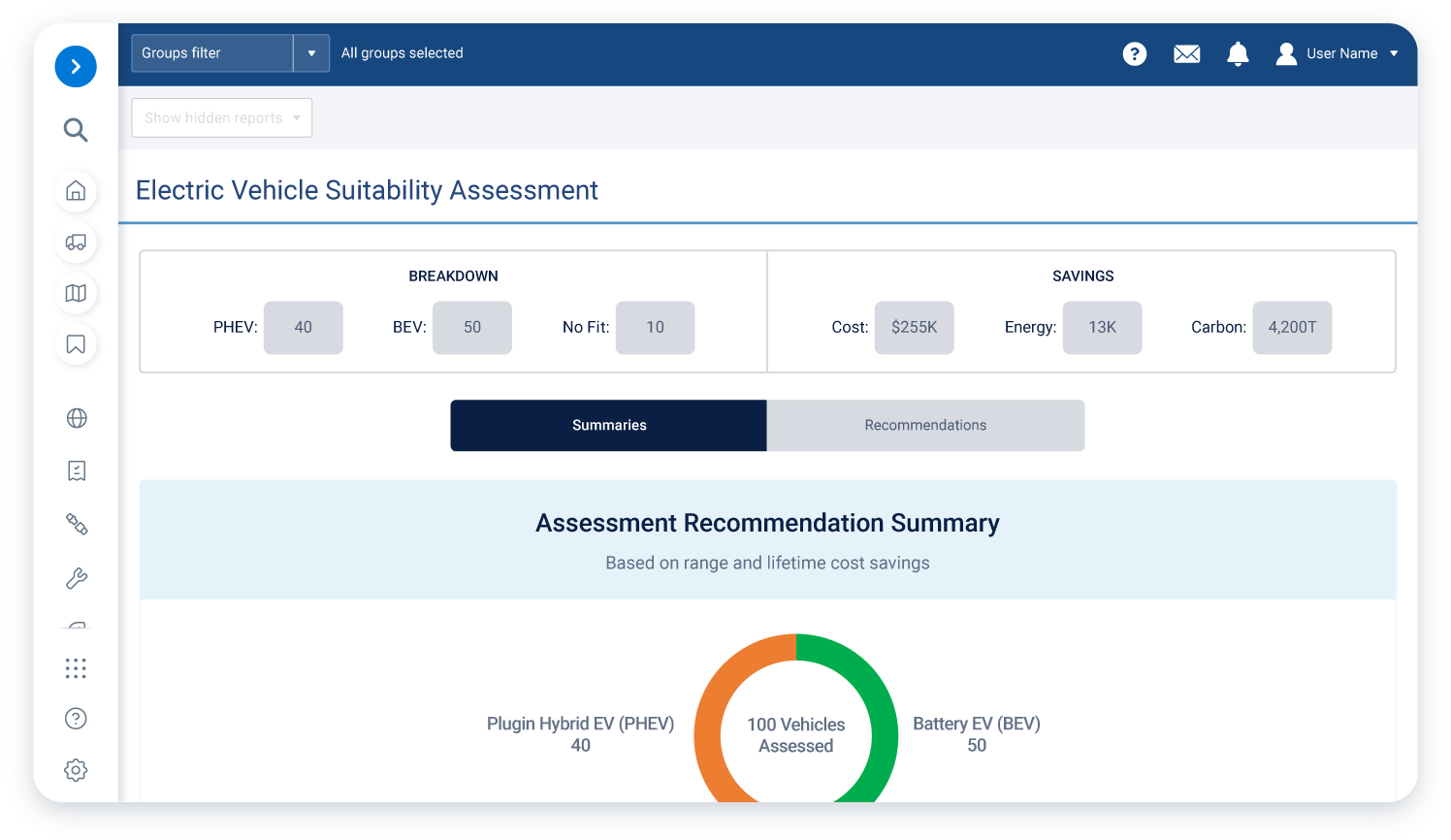The image size is (1451, 840).
Task: Expand the User Name account menu
Action: (x=1348, y=53)
